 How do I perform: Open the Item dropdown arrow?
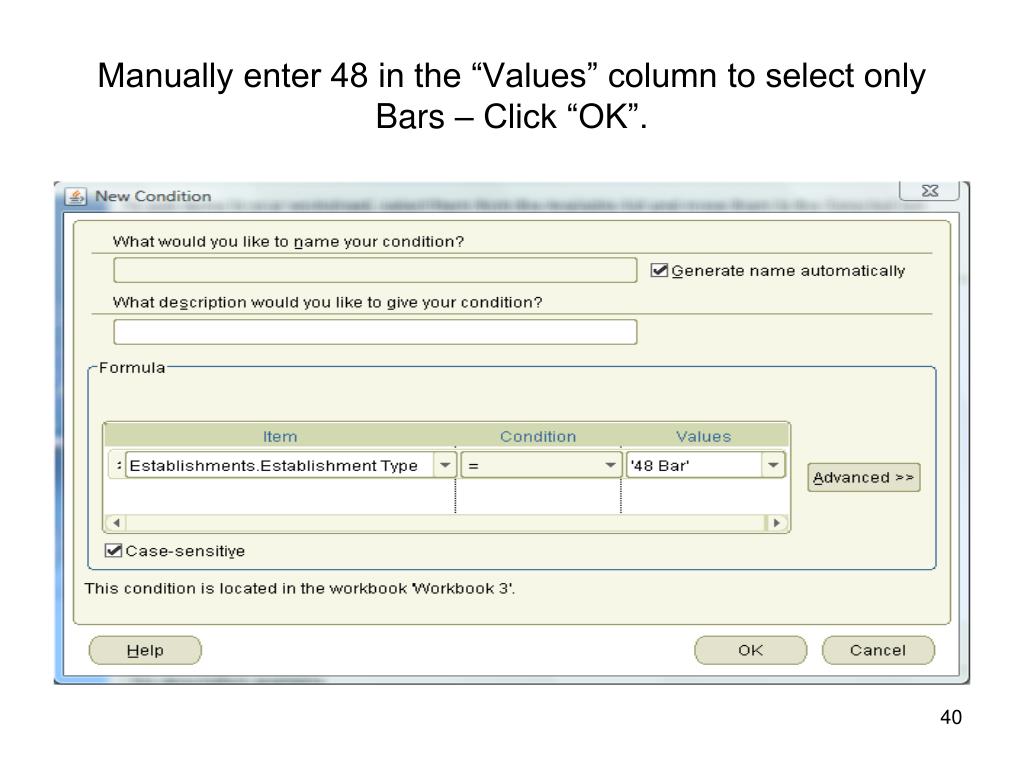(x=445, y=465)
